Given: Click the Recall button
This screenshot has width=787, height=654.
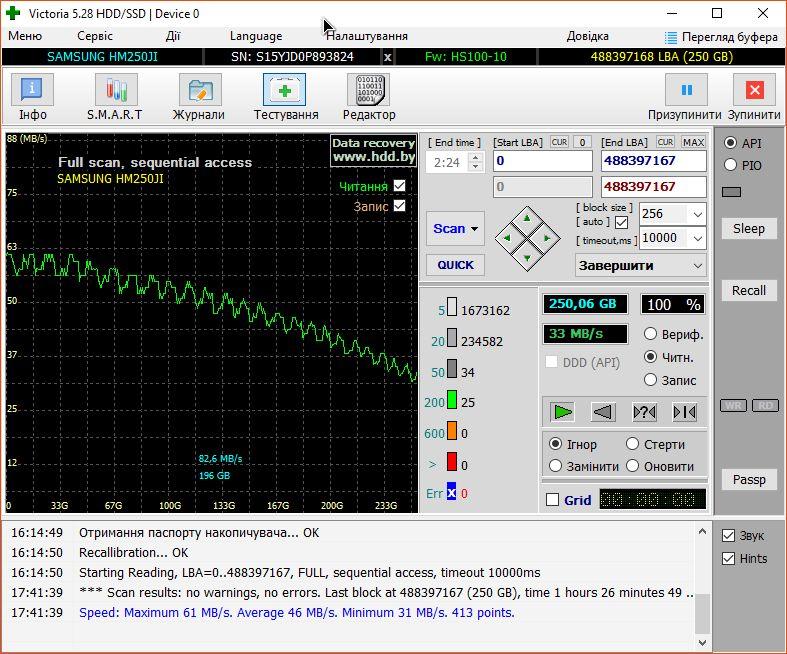Looking at the screenshot, I should (749, 291).
